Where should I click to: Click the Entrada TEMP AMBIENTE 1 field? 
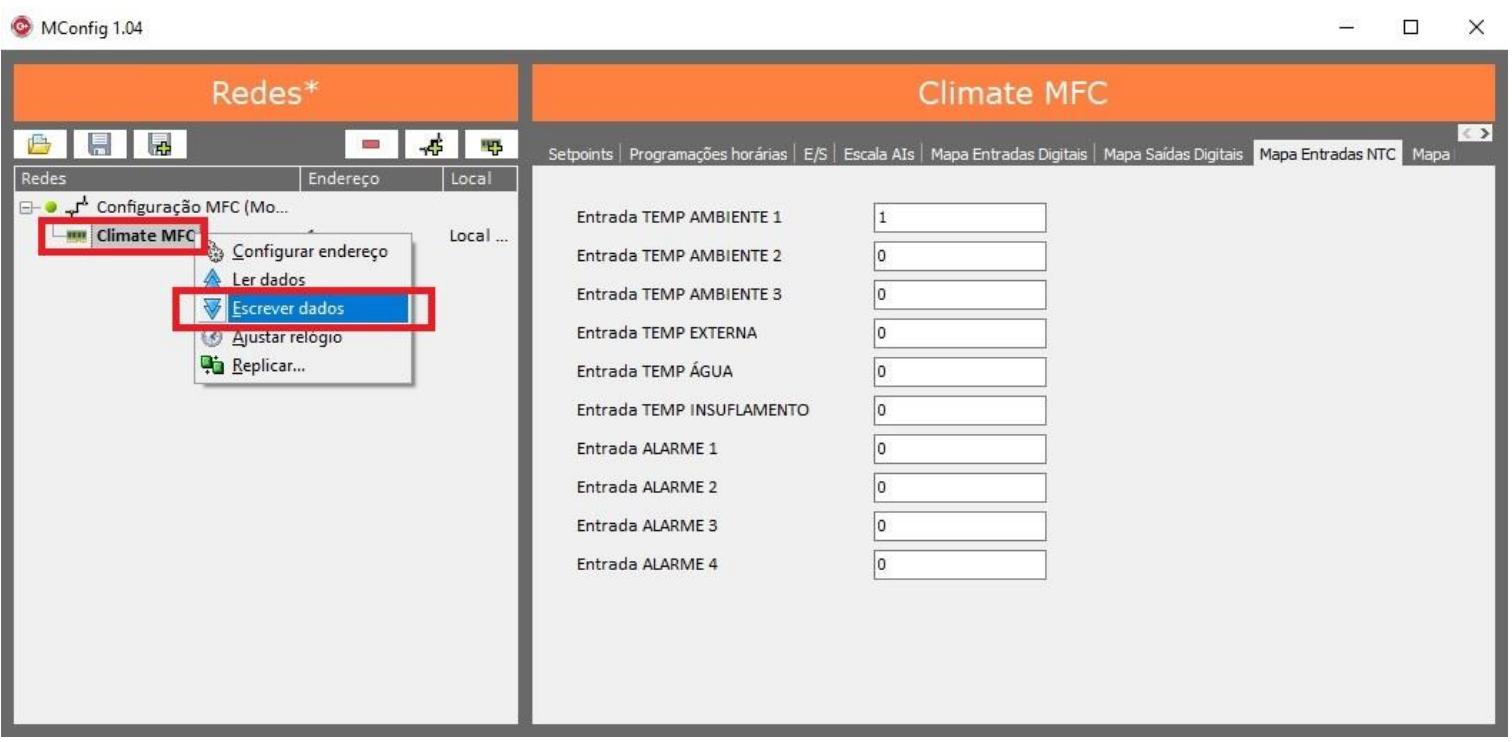point(959,218)
